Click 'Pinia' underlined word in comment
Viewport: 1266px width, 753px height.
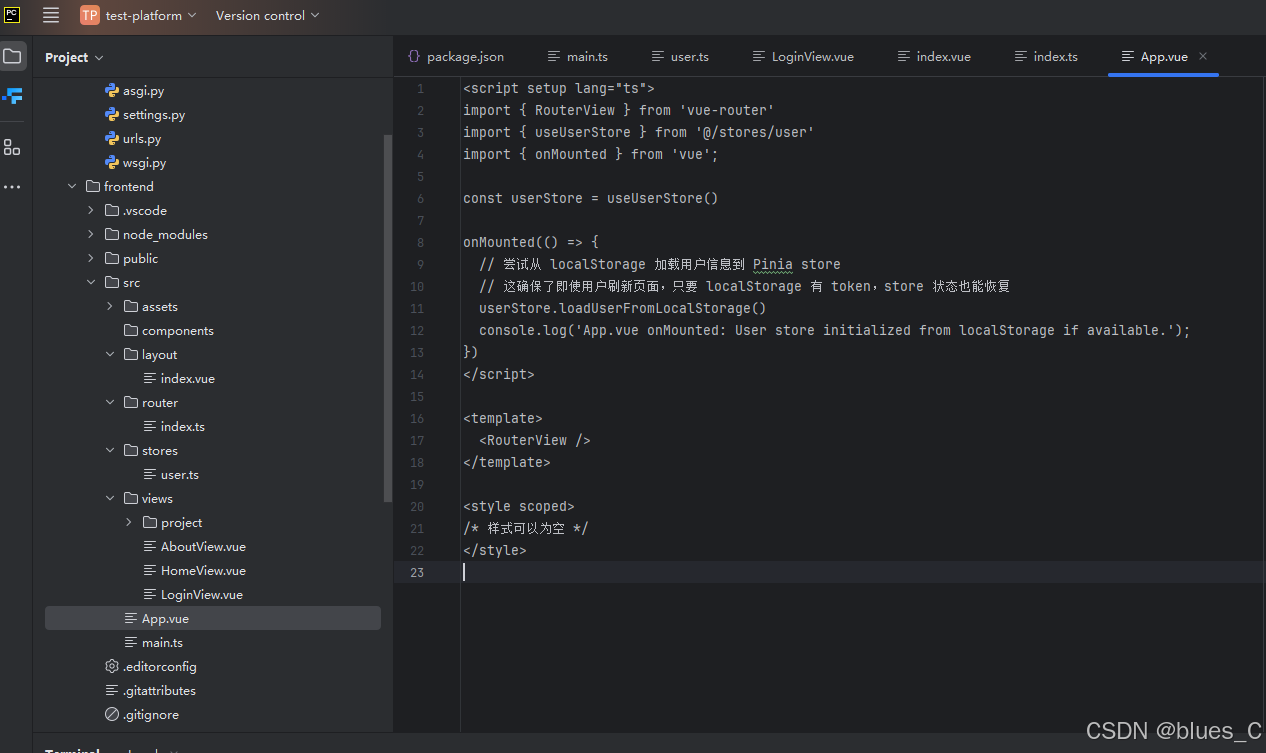(773, 264)
